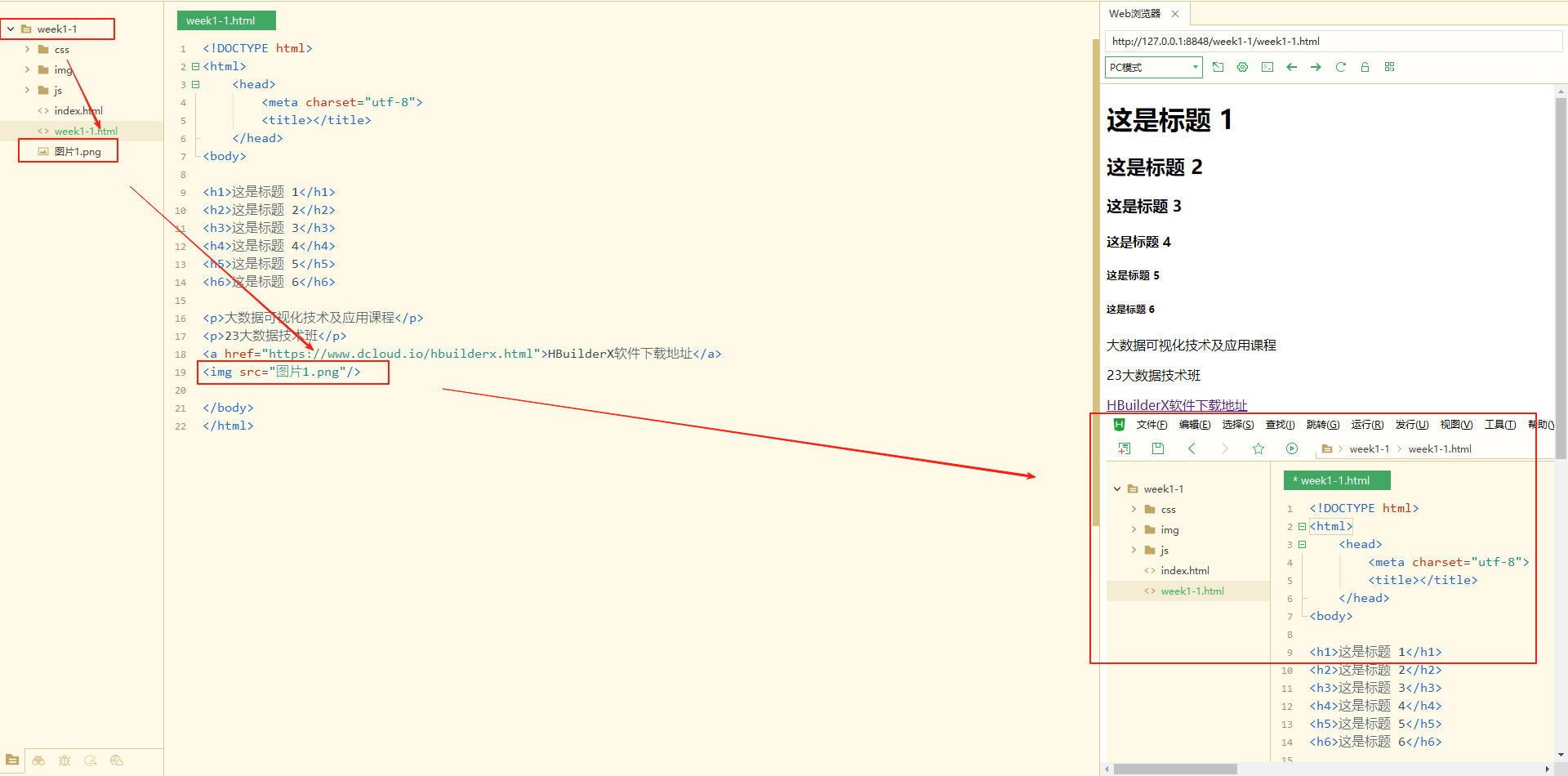Click the meta charset code on line 4
Screen dimensions: 1568x776
click(x=342, y=103)
